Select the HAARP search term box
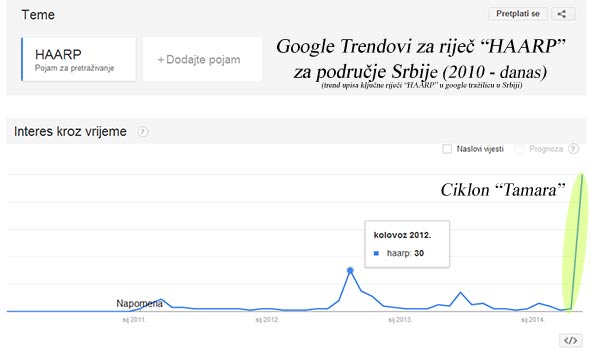The image size is (590, 360). [79, 59]
